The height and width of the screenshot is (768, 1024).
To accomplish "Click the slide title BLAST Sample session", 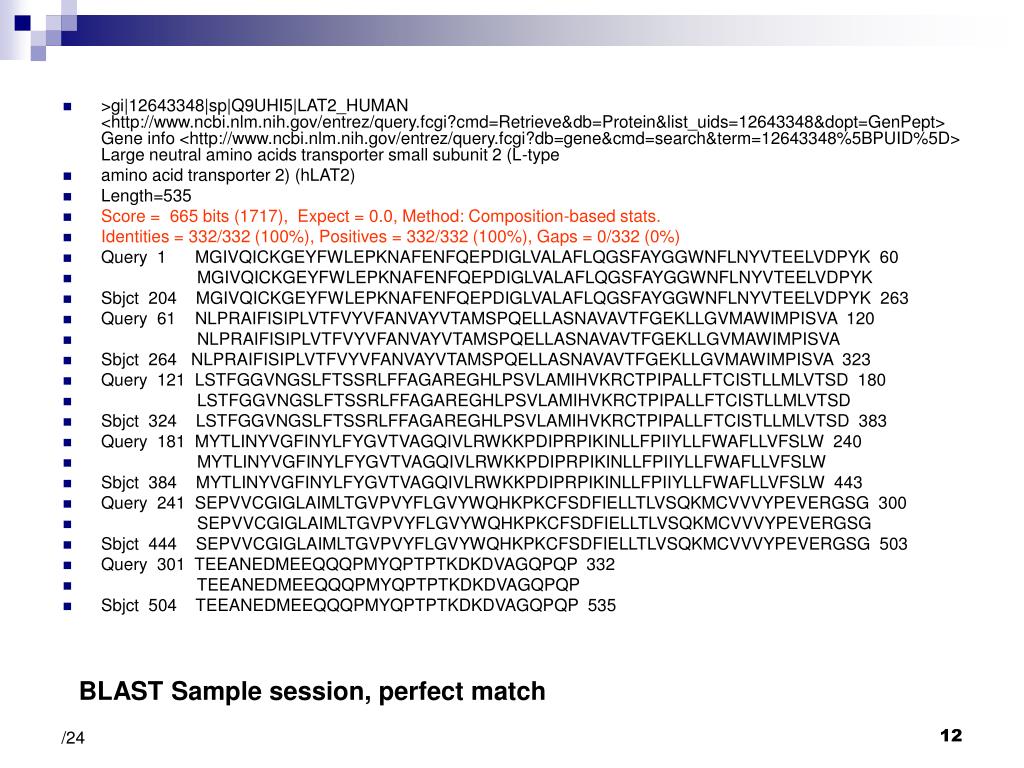I will tap(312, 691).
